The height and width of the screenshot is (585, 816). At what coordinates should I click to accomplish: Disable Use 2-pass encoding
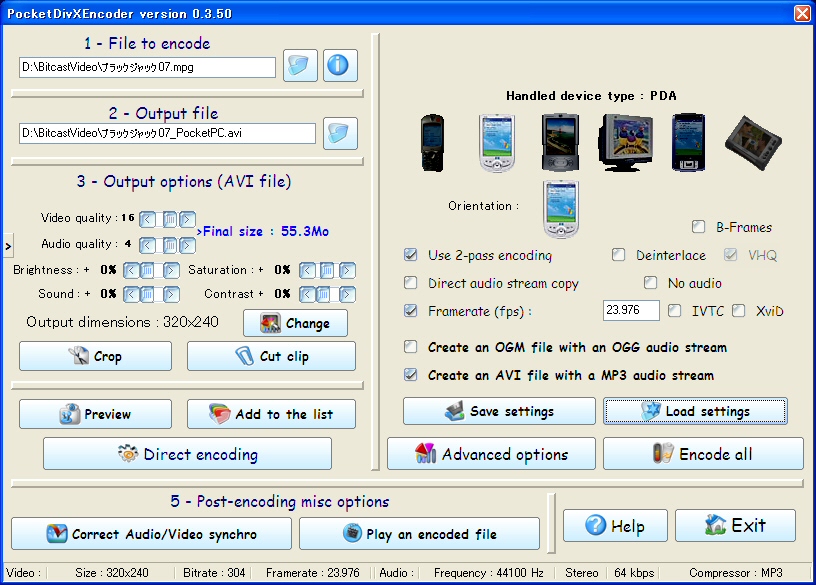[x=411, y=255]
